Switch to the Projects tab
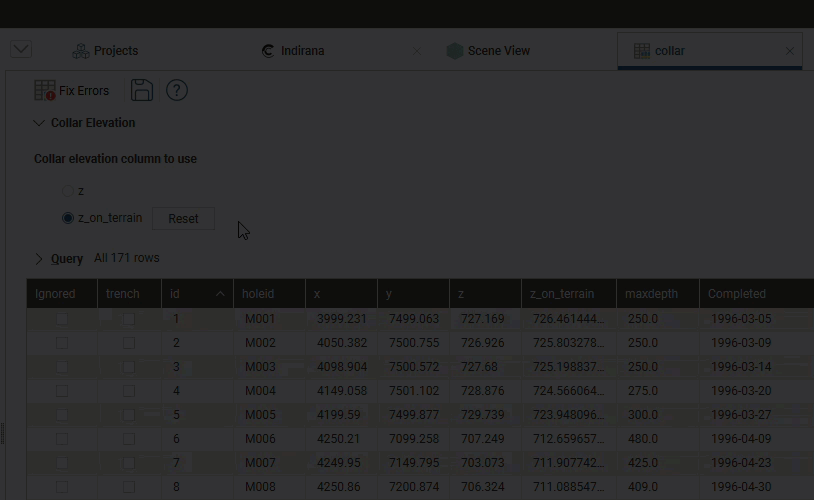The width and height of the screenshot is (814, 500). [x=115, y=51]
